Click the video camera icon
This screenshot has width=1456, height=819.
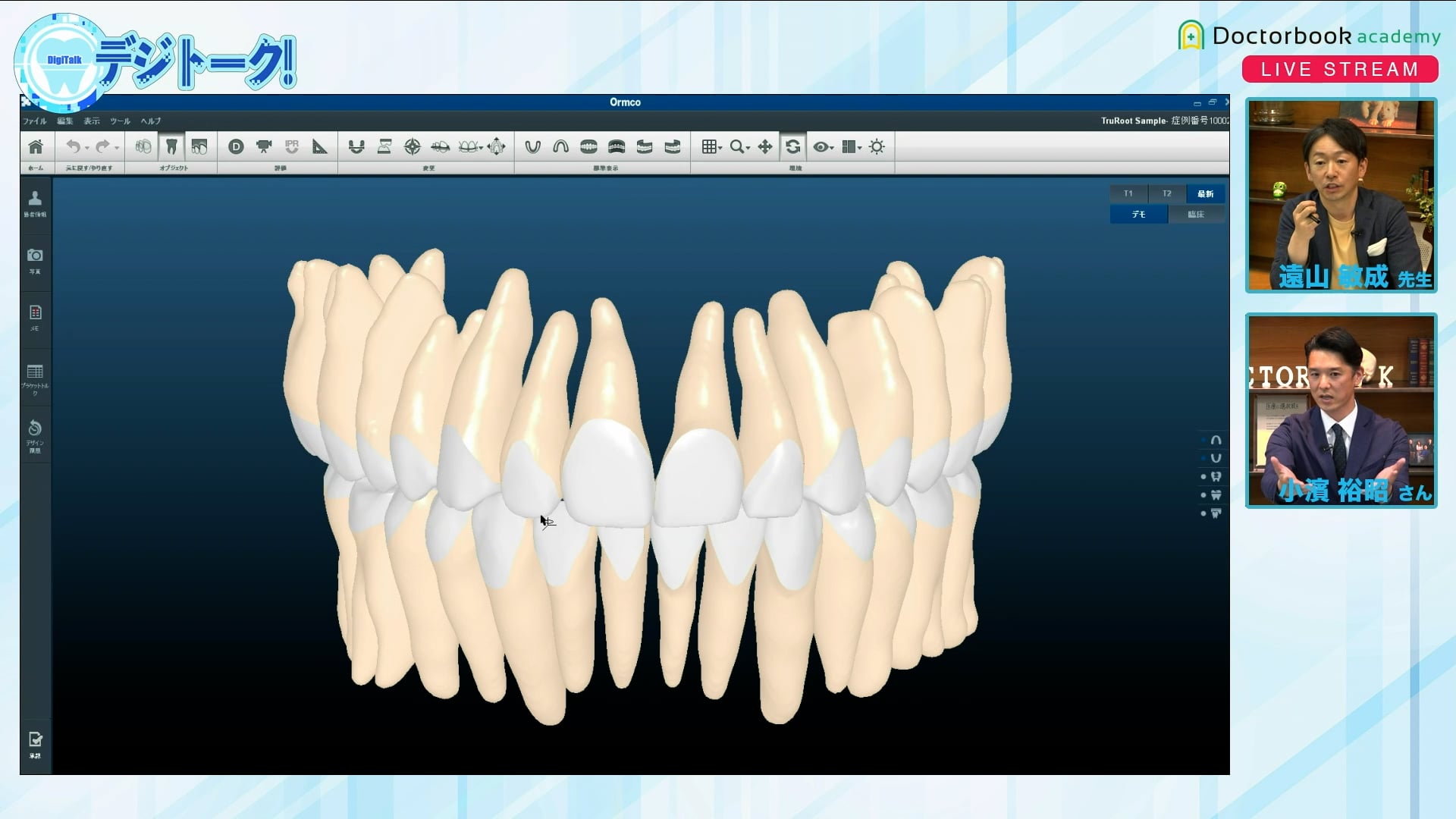point(264,146)
